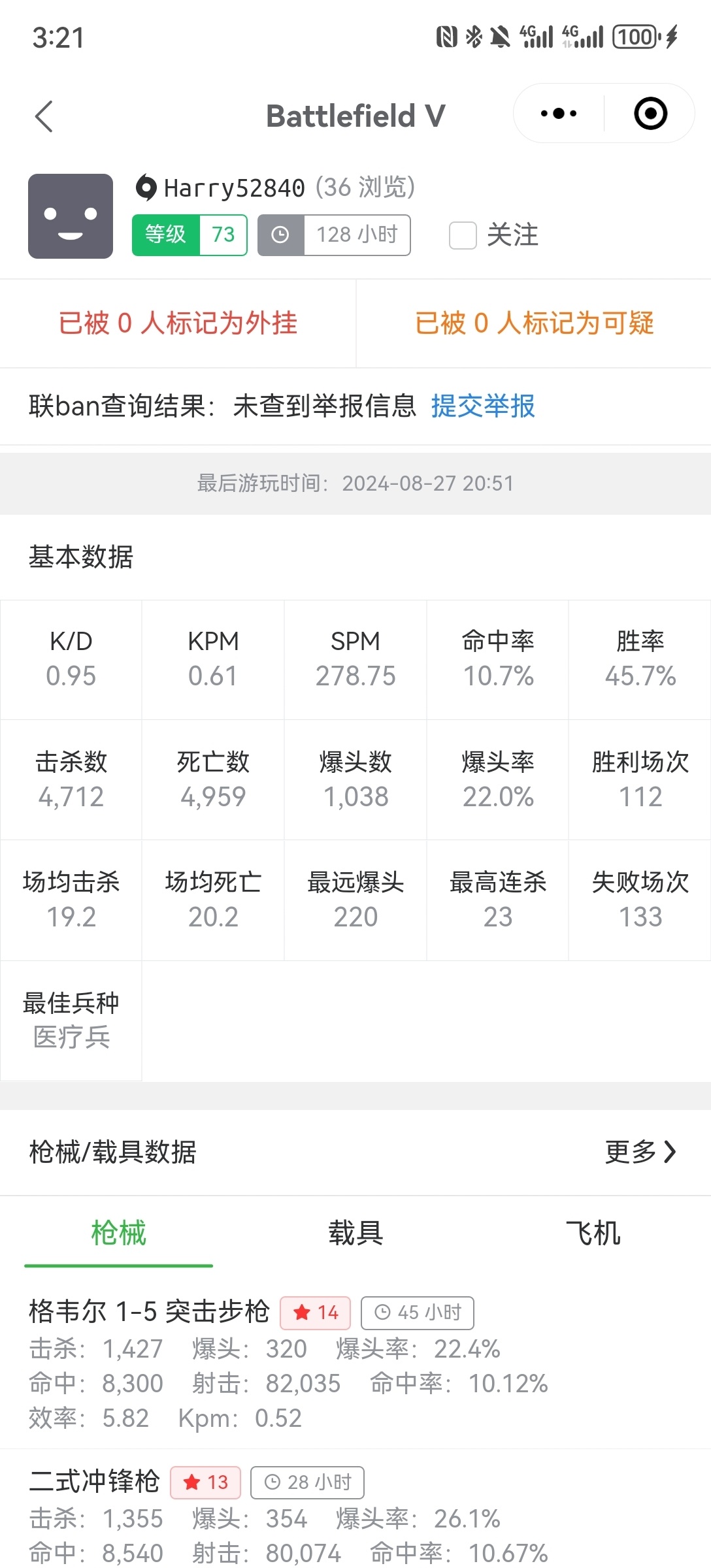Image resolution: width=711 pixels, height=1568 pixels.
Task: Tap the 45 小时 playtime clock badge
Action: pos(417,1313)
